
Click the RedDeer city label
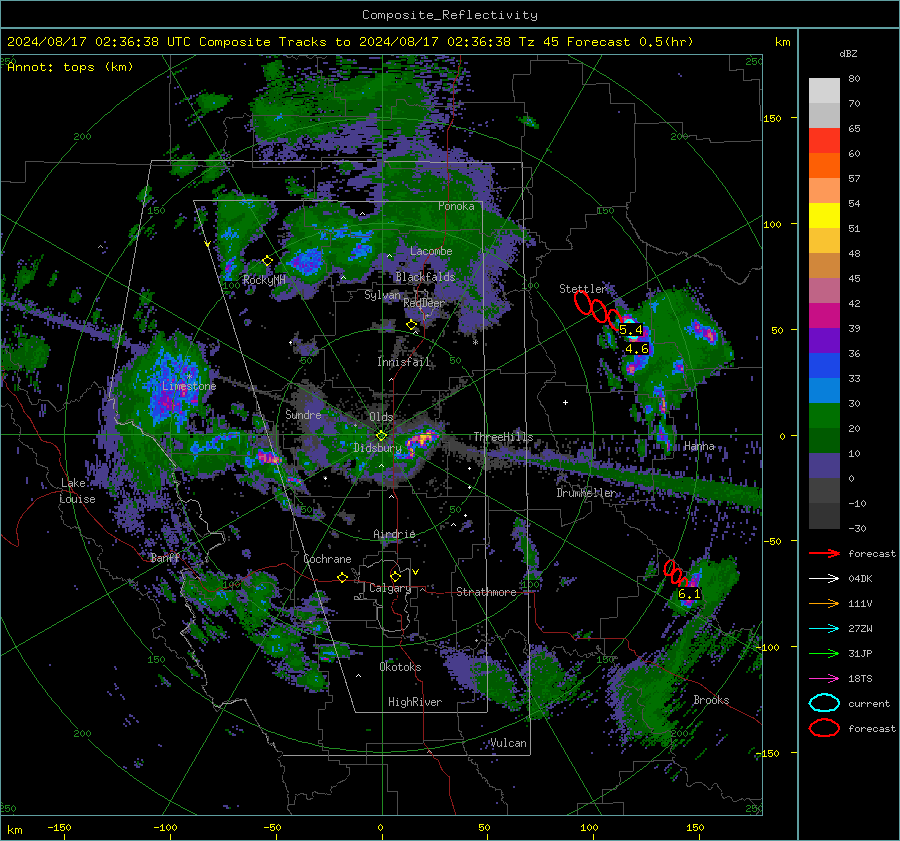(x=424, y=303)
